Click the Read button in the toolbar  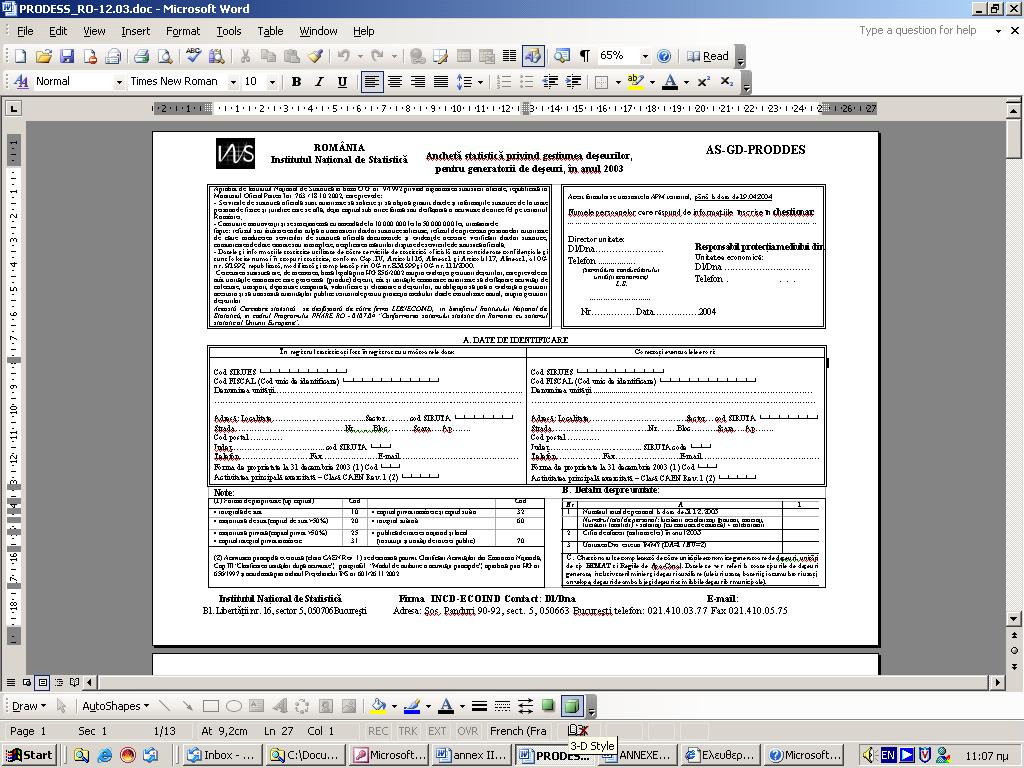708,56
